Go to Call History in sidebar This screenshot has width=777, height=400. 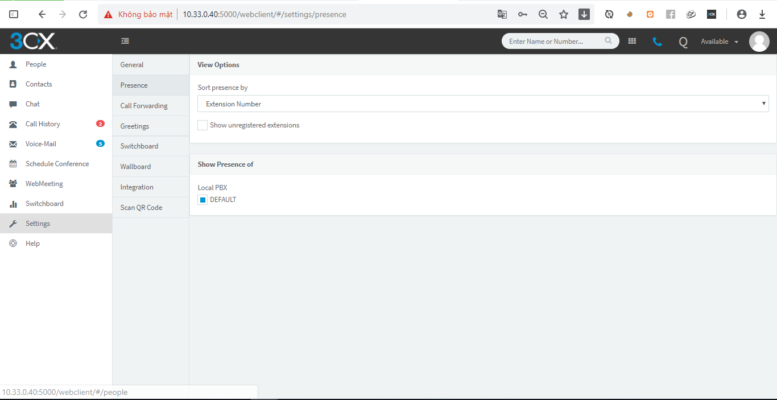(42, 124)
